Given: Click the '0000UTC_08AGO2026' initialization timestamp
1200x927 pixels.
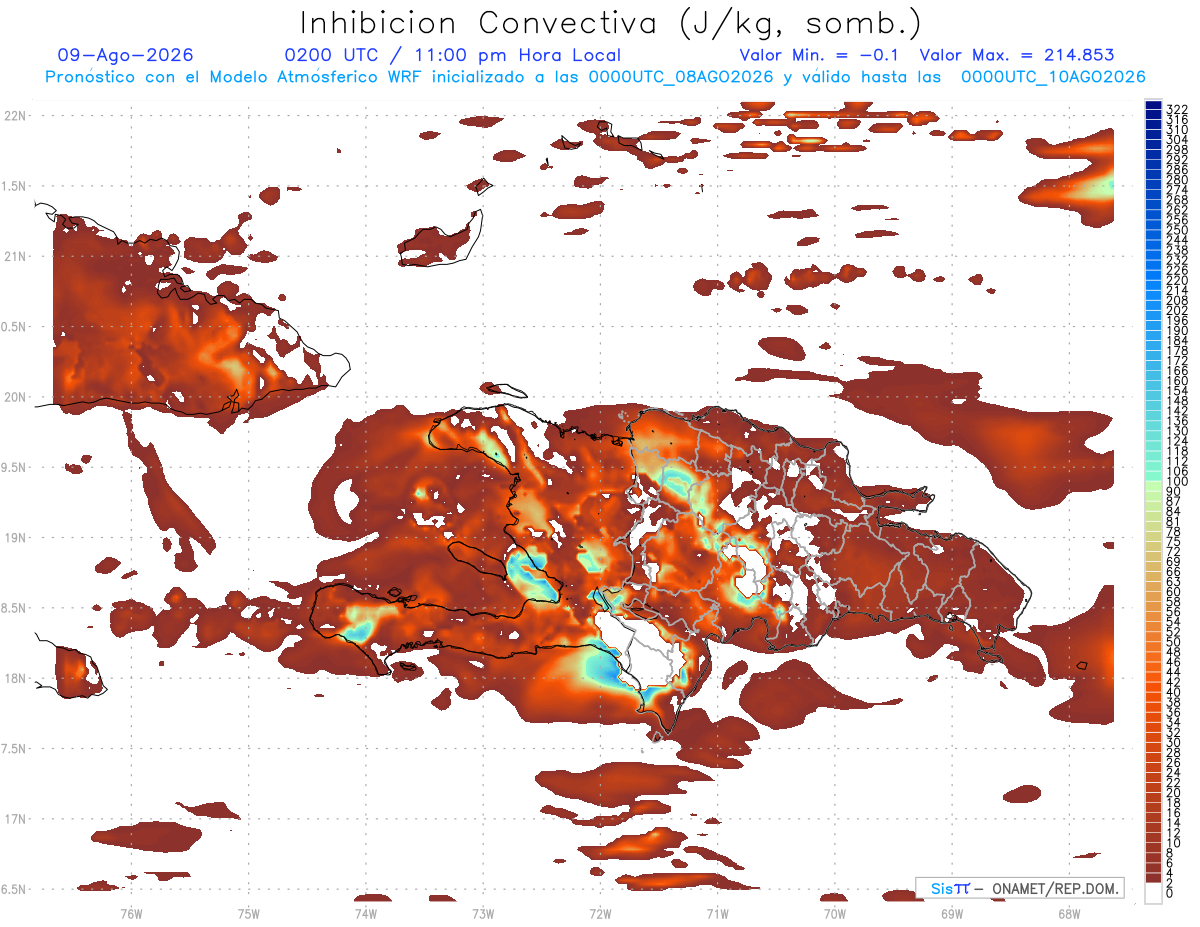Looking at the screenshot, I should pos(681,77).
